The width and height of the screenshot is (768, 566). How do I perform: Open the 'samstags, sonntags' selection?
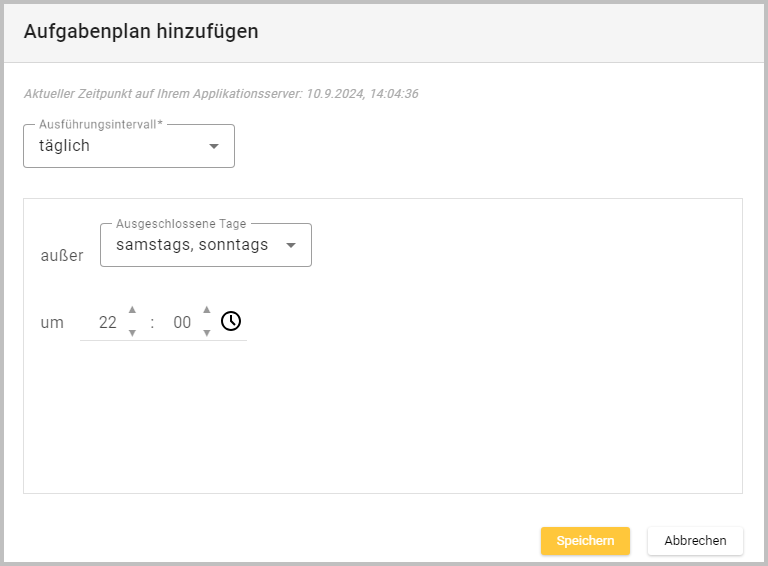(x=192, y=245)
